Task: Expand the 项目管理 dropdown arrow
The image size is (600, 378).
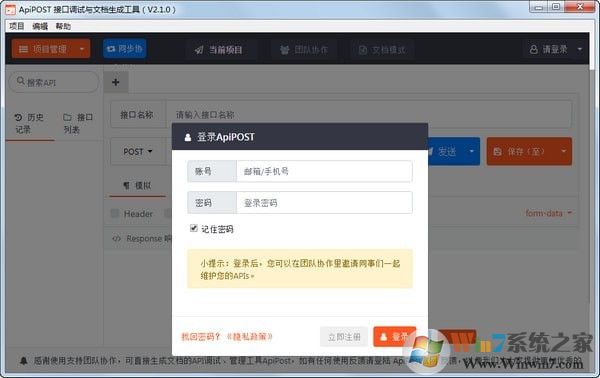Action: point(82,49)
